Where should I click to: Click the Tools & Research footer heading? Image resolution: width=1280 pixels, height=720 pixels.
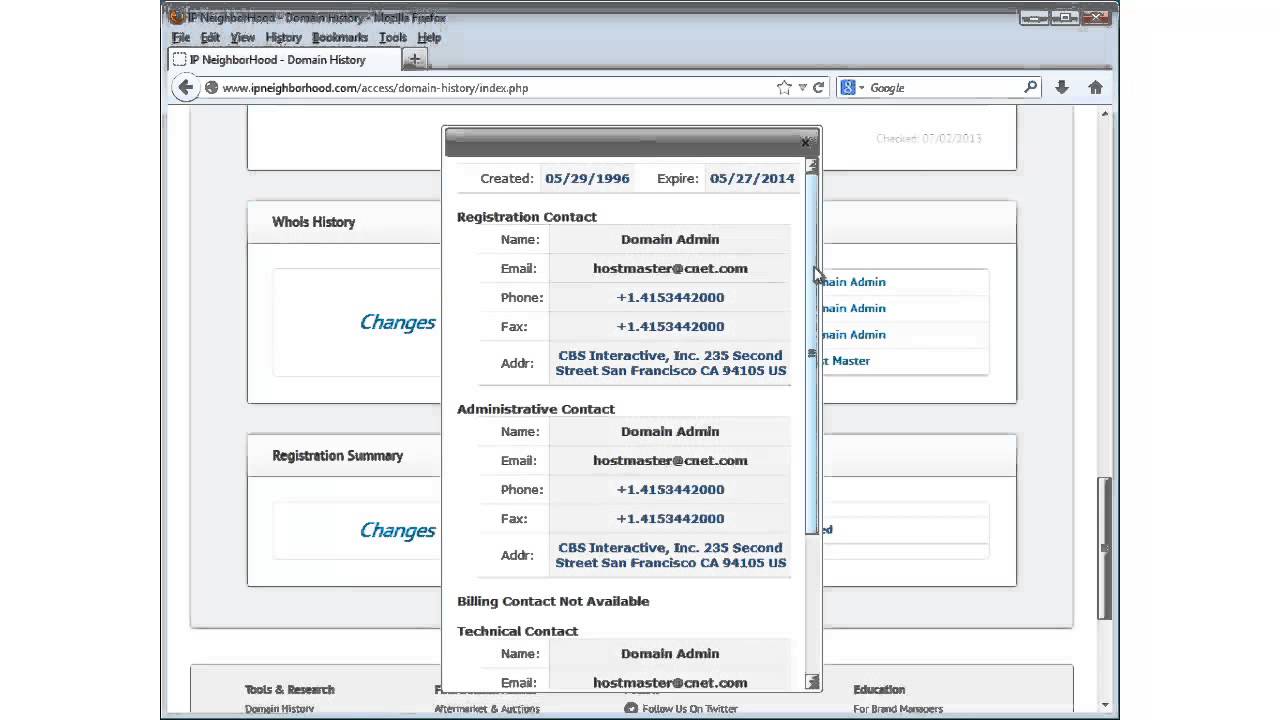(x=290, y=690)
